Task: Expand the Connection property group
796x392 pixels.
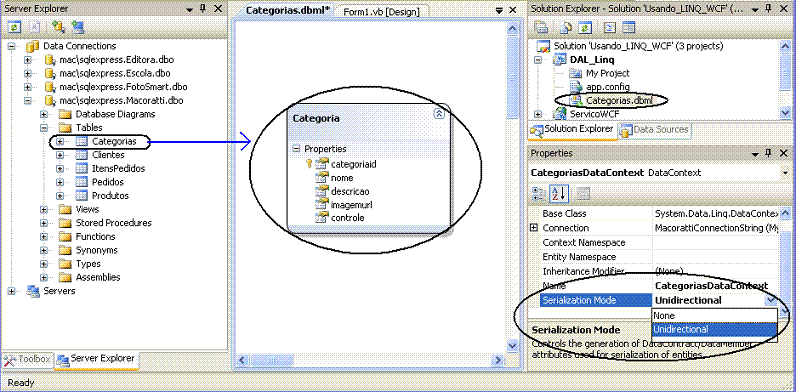Action: (534, 227)
